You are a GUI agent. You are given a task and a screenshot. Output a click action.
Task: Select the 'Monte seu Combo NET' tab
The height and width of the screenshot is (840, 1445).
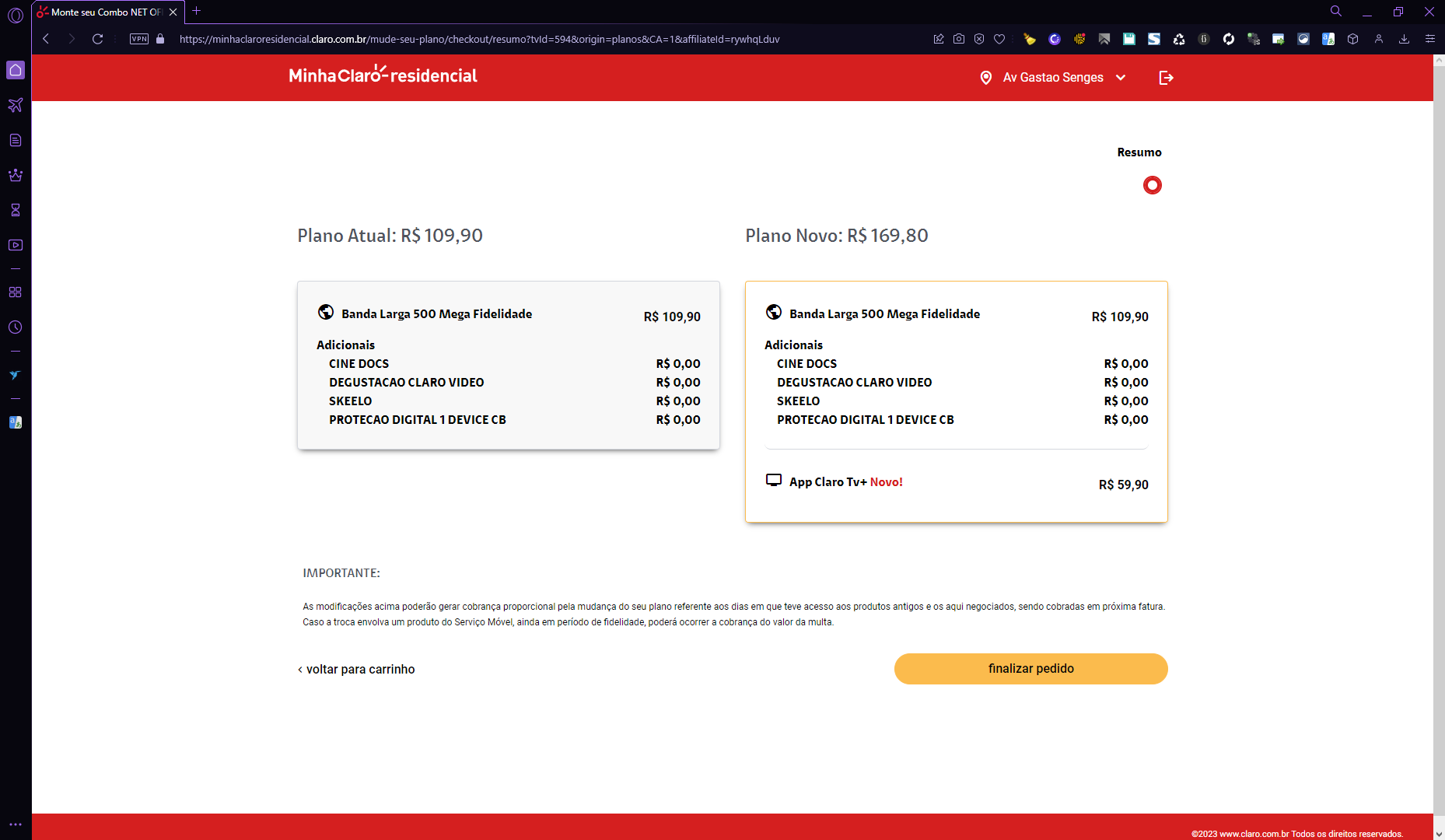coord(107,12)
